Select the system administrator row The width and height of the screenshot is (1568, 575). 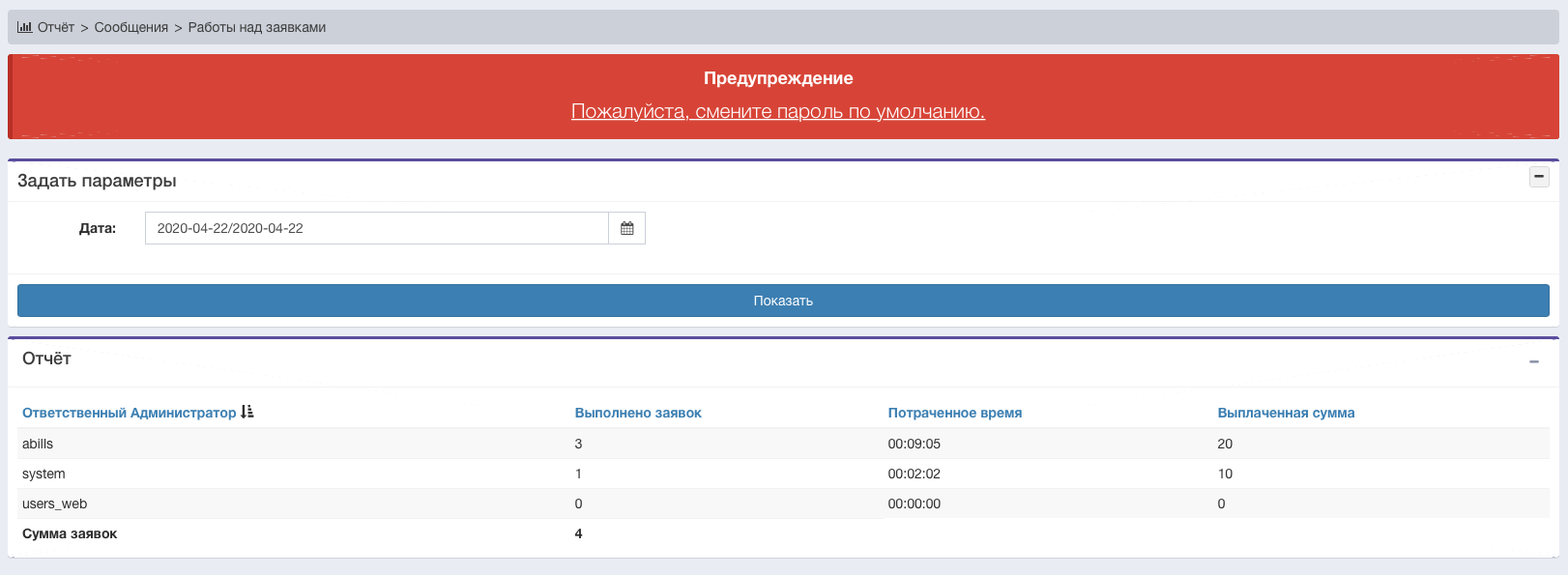point(44,474)
